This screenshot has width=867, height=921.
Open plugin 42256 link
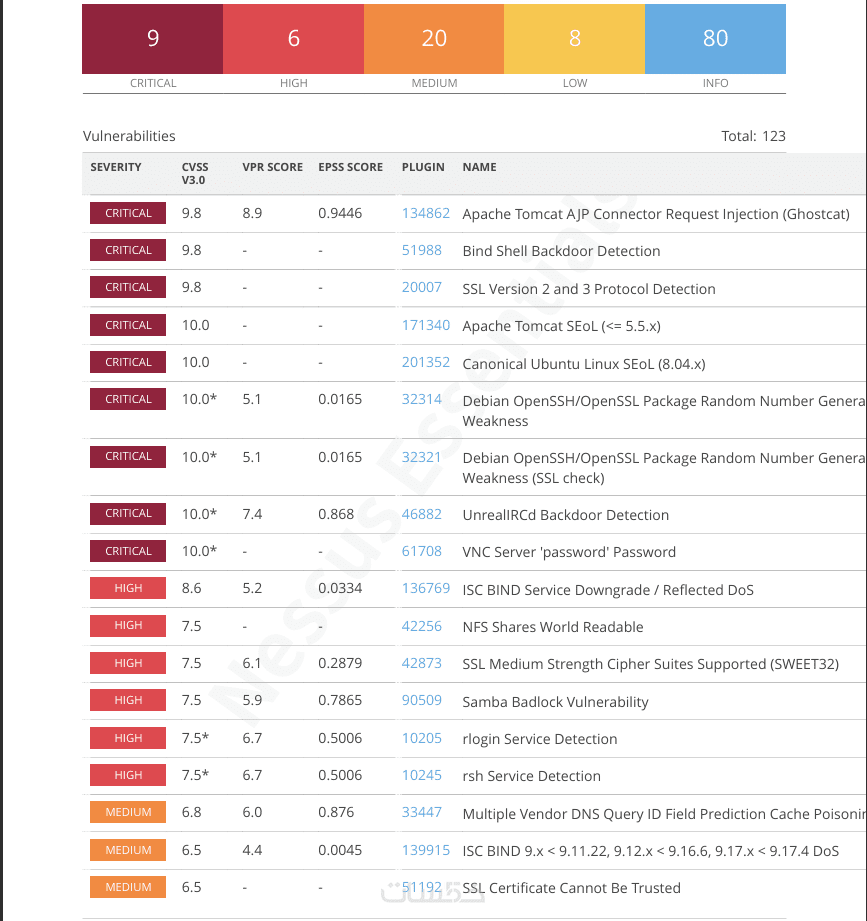(421, 626)
